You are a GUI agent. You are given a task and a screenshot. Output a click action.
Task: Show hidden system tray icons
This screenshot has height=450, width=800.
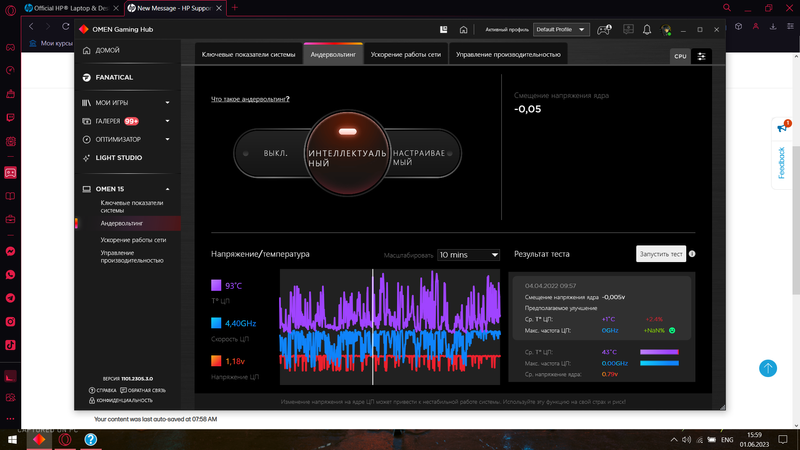[x=673, y=439]
